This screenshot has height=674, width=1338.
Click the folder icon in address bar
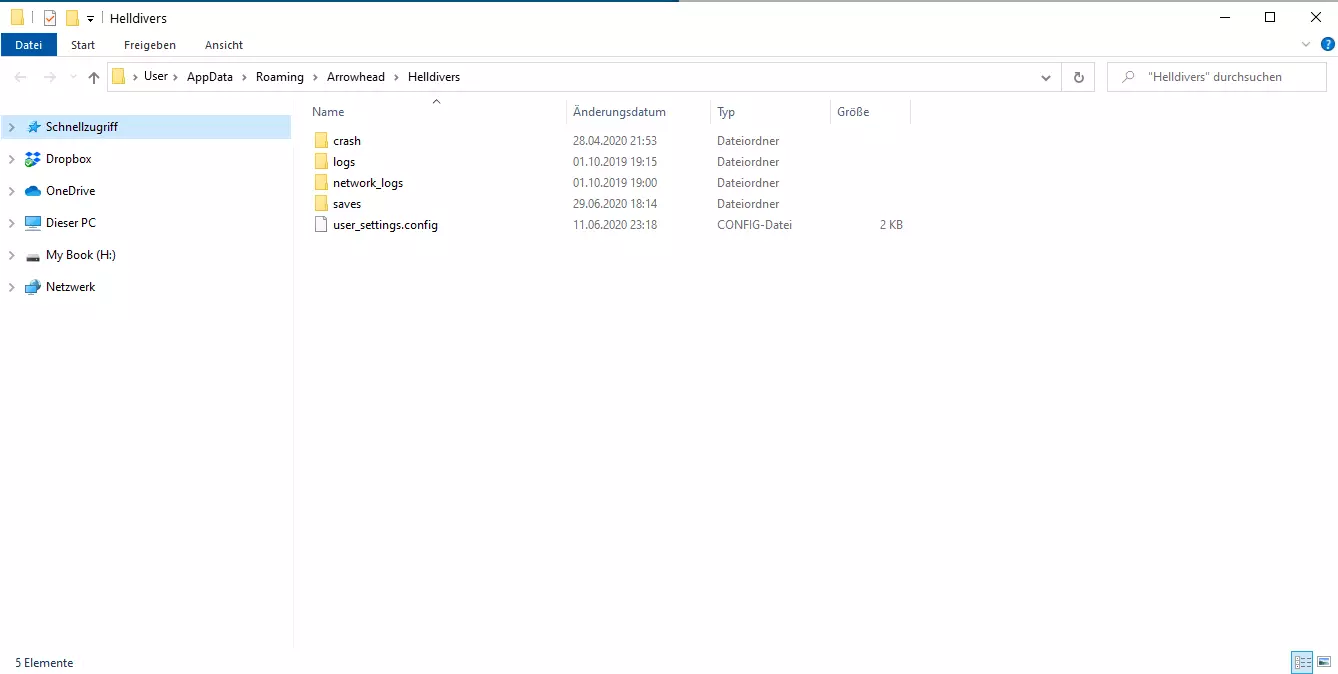pyautogui.click(x=119, y=77)
